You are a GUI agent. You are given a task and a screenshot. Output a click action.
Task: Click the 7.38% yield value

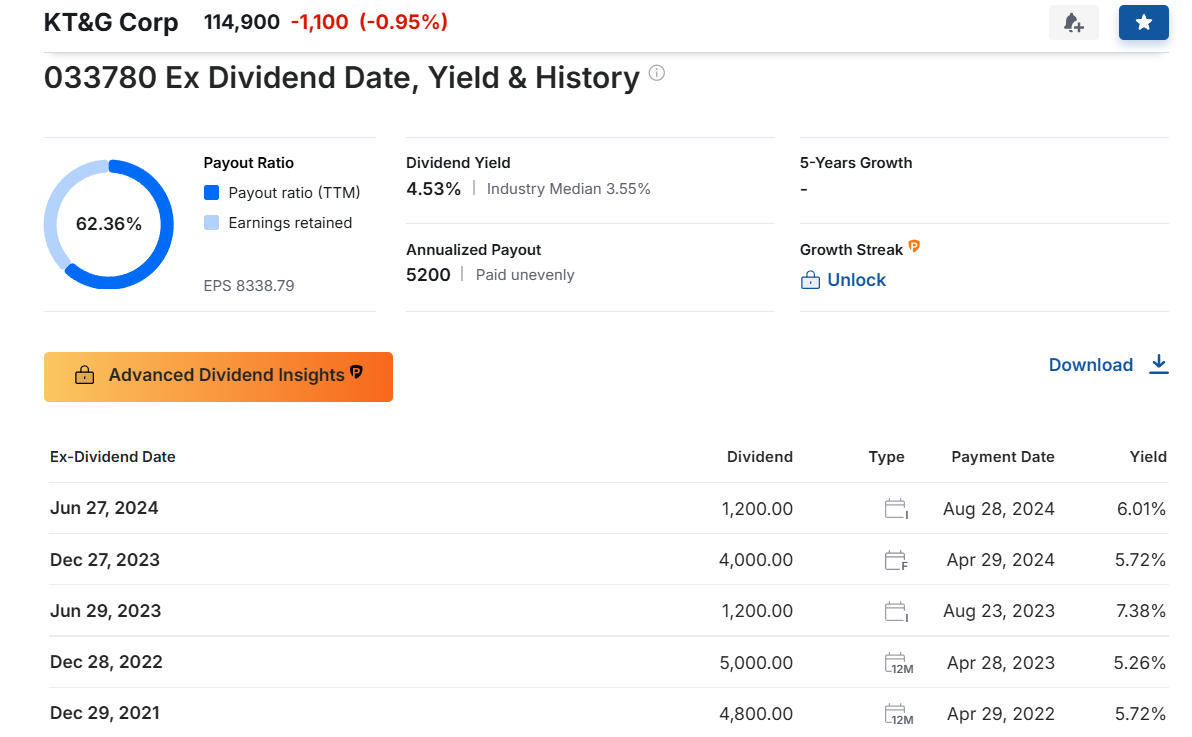pyautogui.click(x=1141, y=612)
